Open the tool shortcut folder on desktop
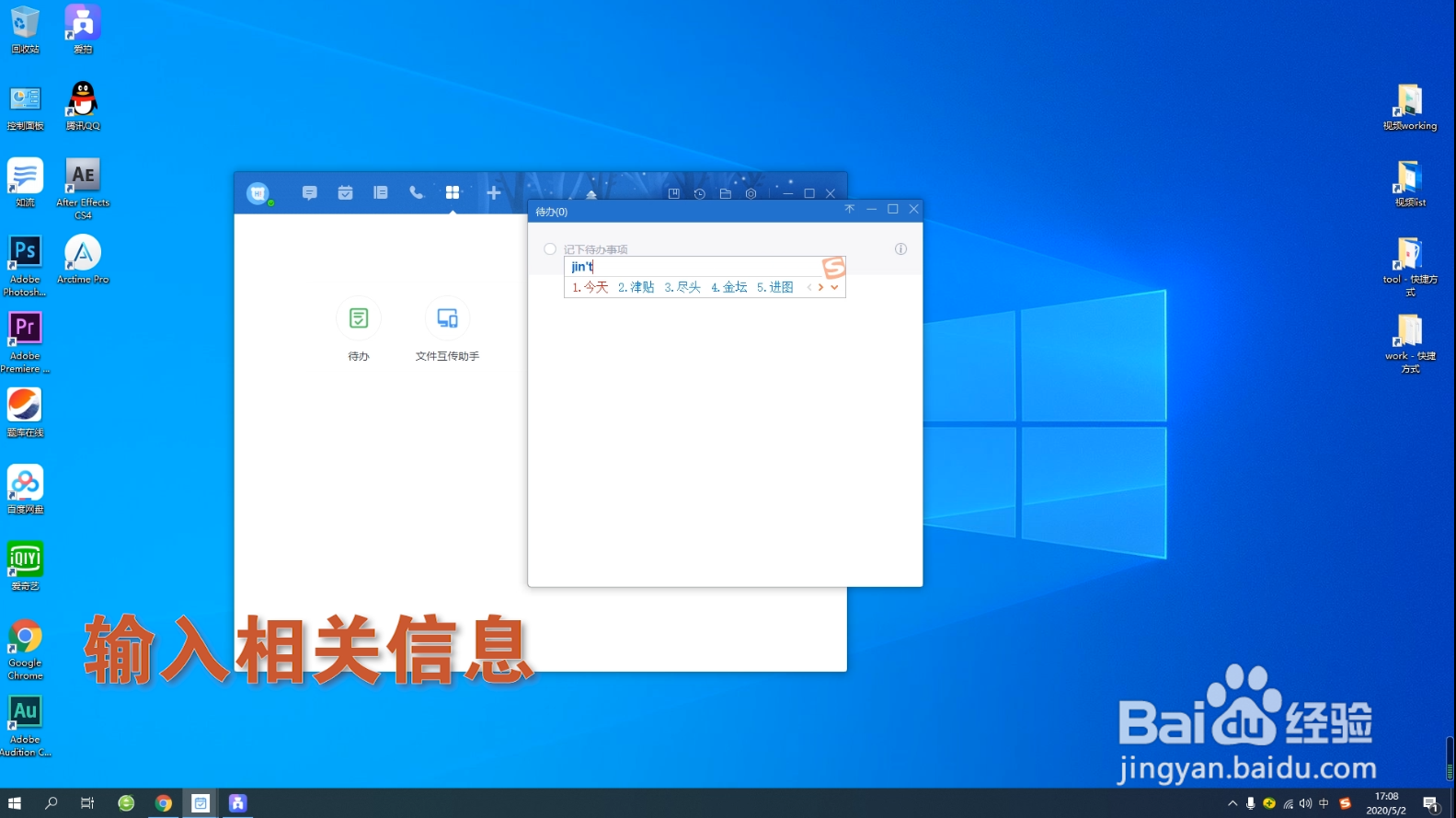Viewport: 1456px width, 818px height. point(1409,266)
